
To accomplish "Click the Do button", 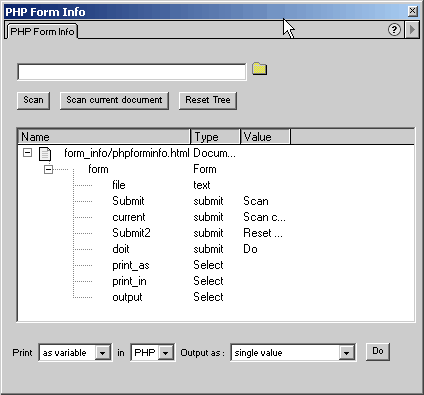I will point(378,351).
